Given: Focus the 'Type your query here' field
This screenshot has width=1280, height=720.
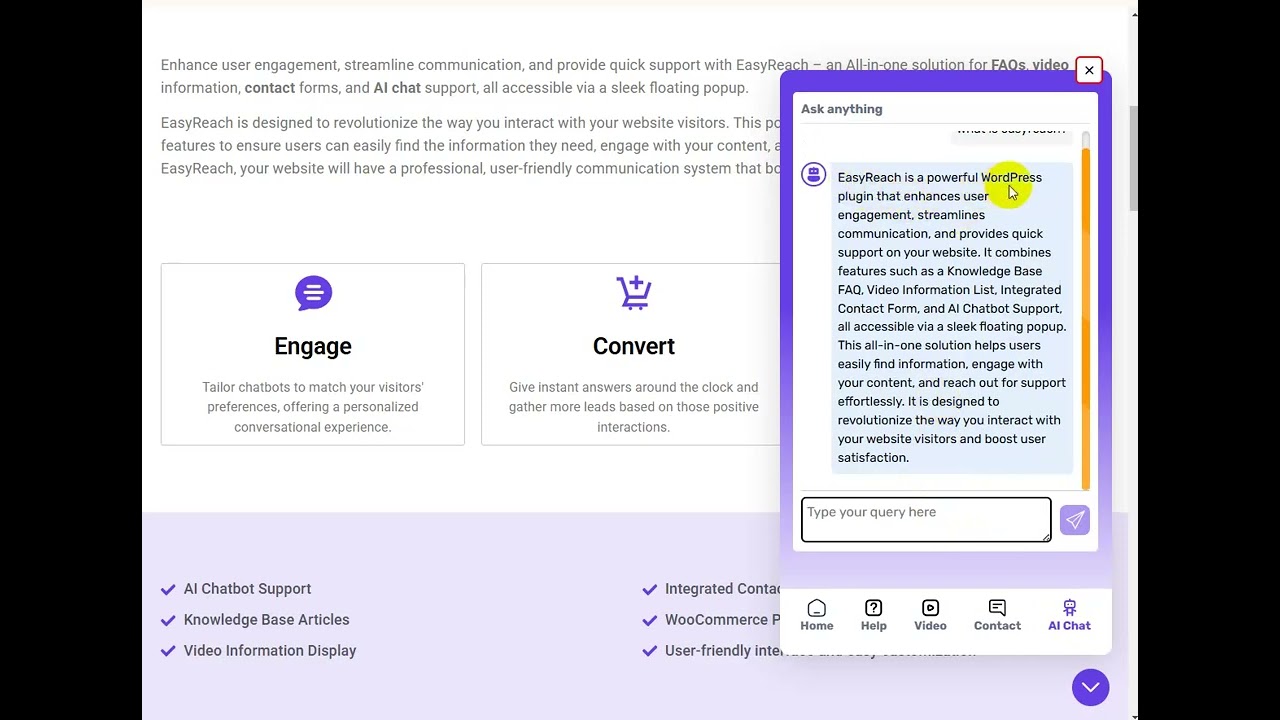Looking at the screenshot, I should click(x=926, y=519).
